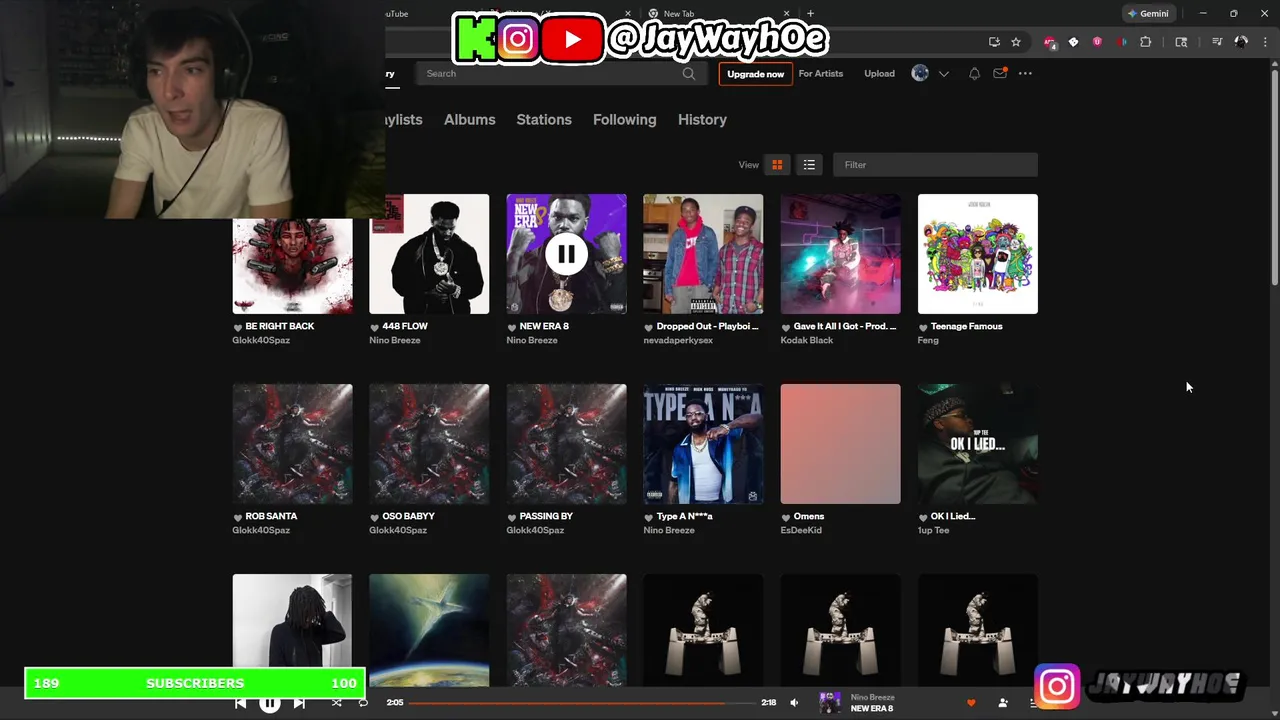Open the messages envelope icon
The image size is (1280, 720).
click(x=999, y=74)
